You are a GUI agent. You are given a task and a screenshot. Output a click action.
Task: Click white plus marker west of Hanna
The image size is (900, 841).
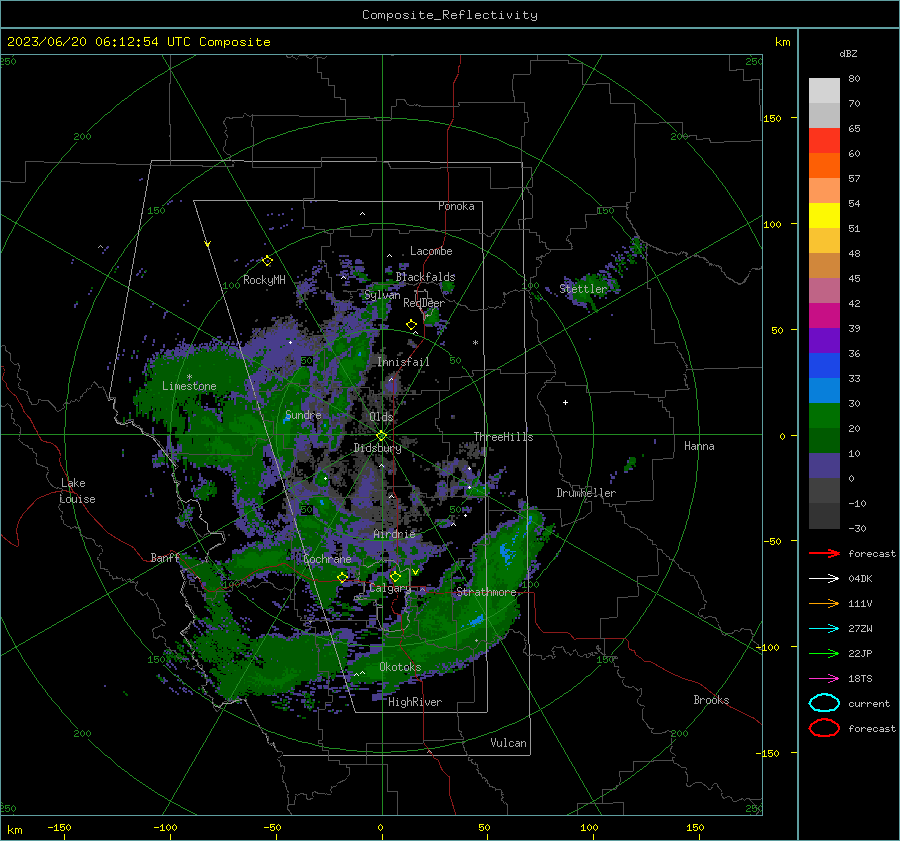tap(565, 402)
